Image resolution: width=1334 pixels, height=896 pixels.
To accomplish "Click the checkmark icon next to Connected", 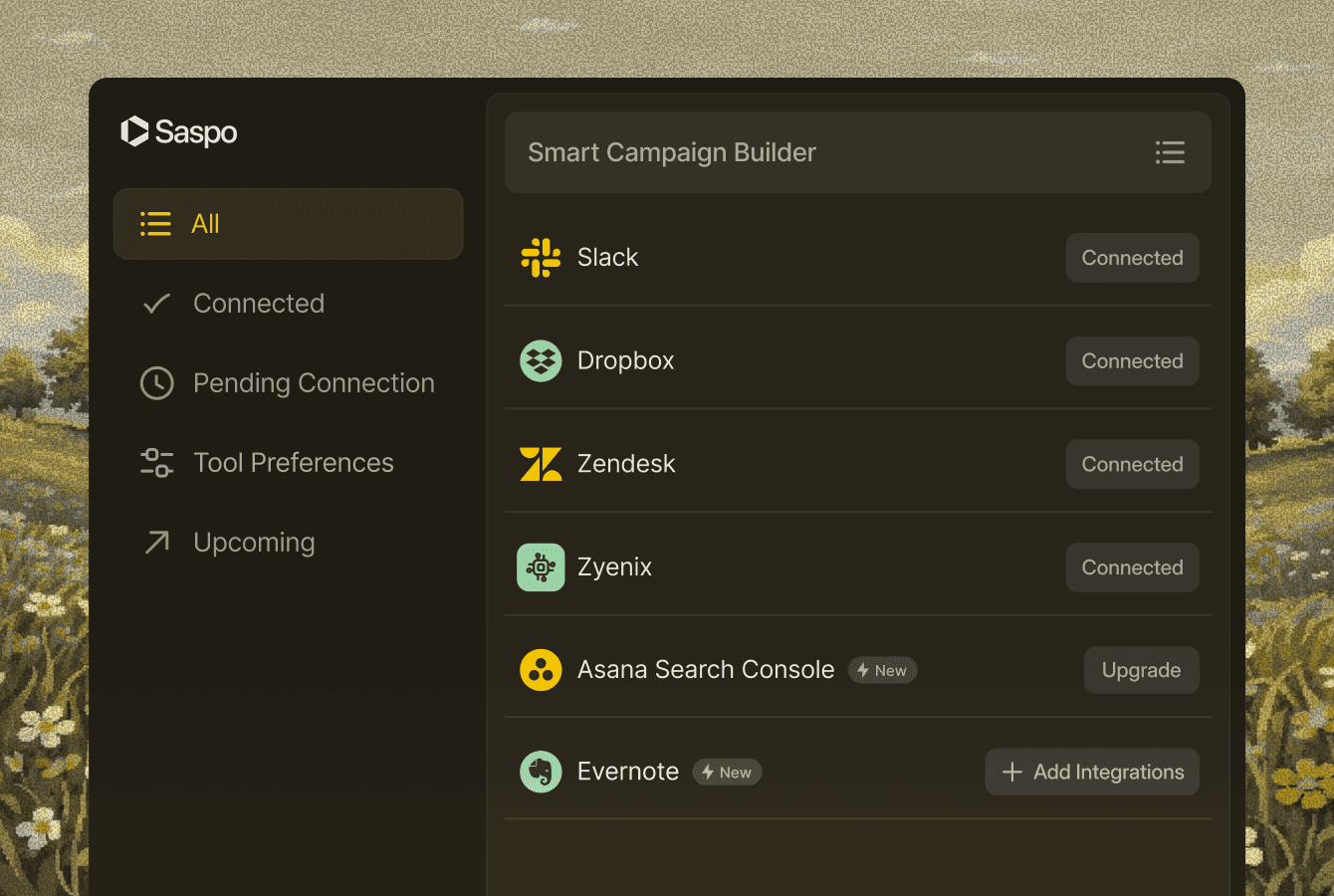I will pyautogui.click(x=156, y=303).
